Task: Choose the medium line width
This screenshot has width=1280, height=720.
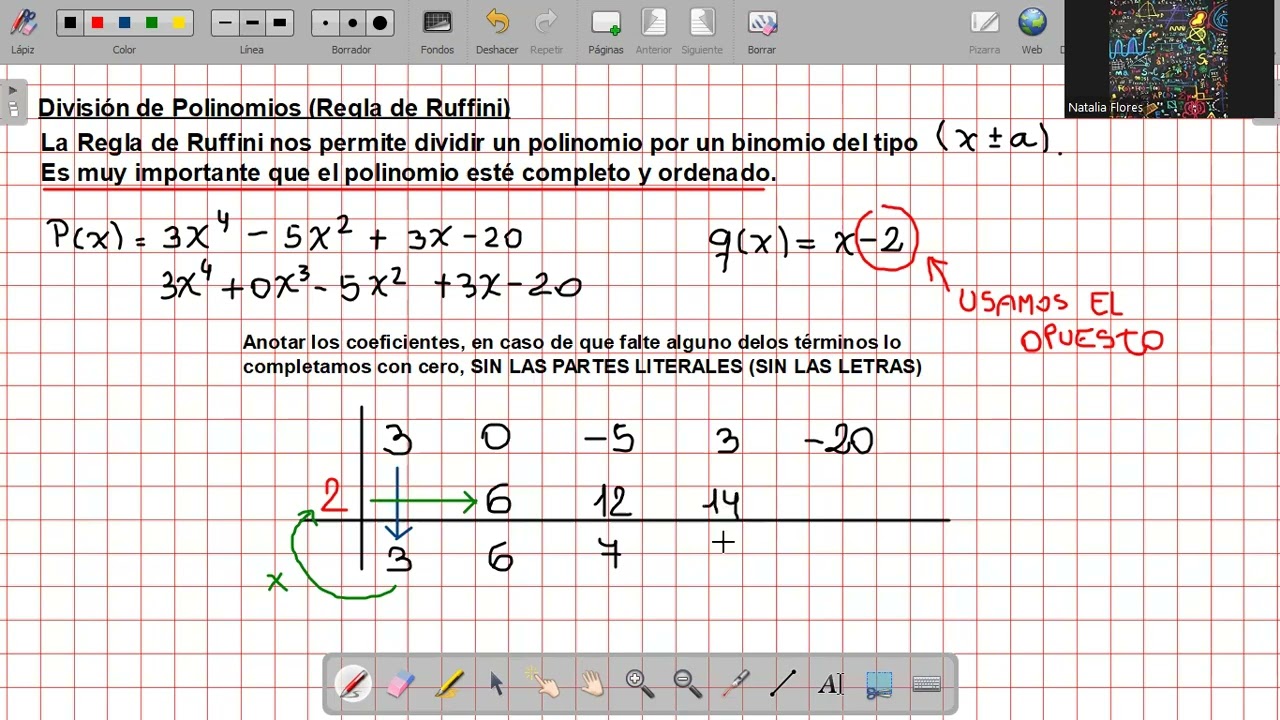Action: 252,23
